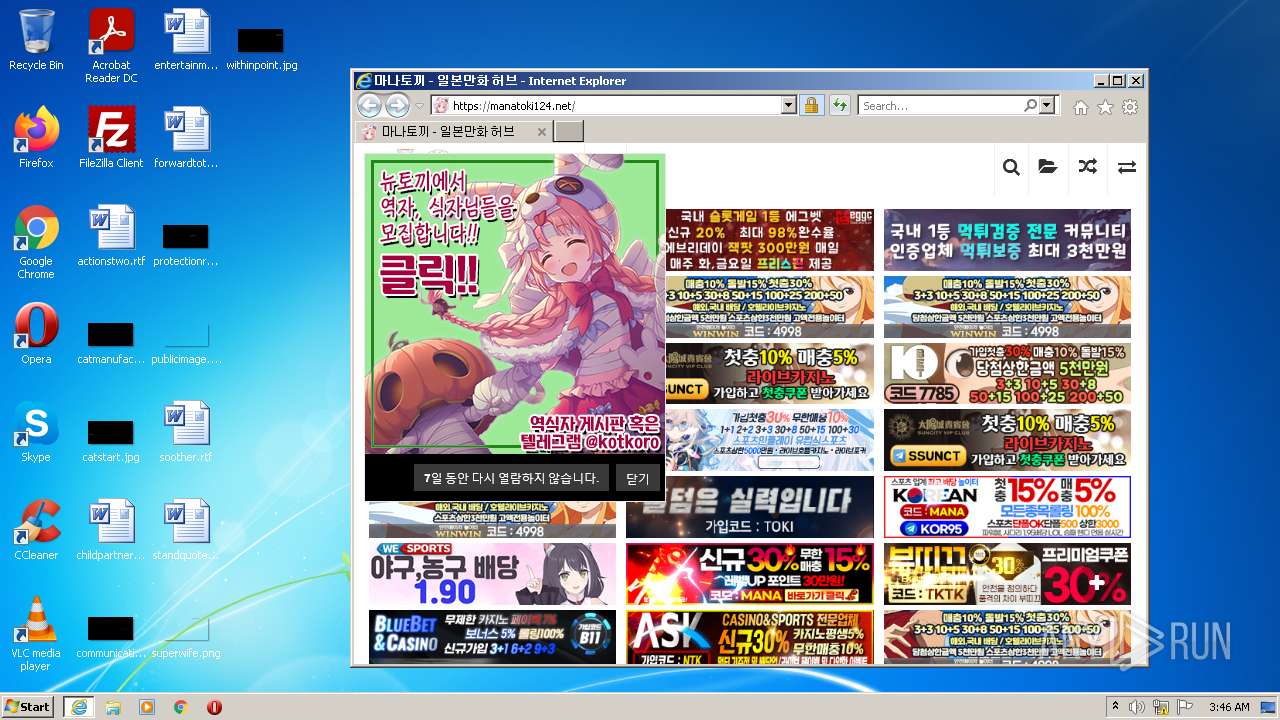Click the IE Forward navigation button
1280x720 pixels.
pos(397,105)
